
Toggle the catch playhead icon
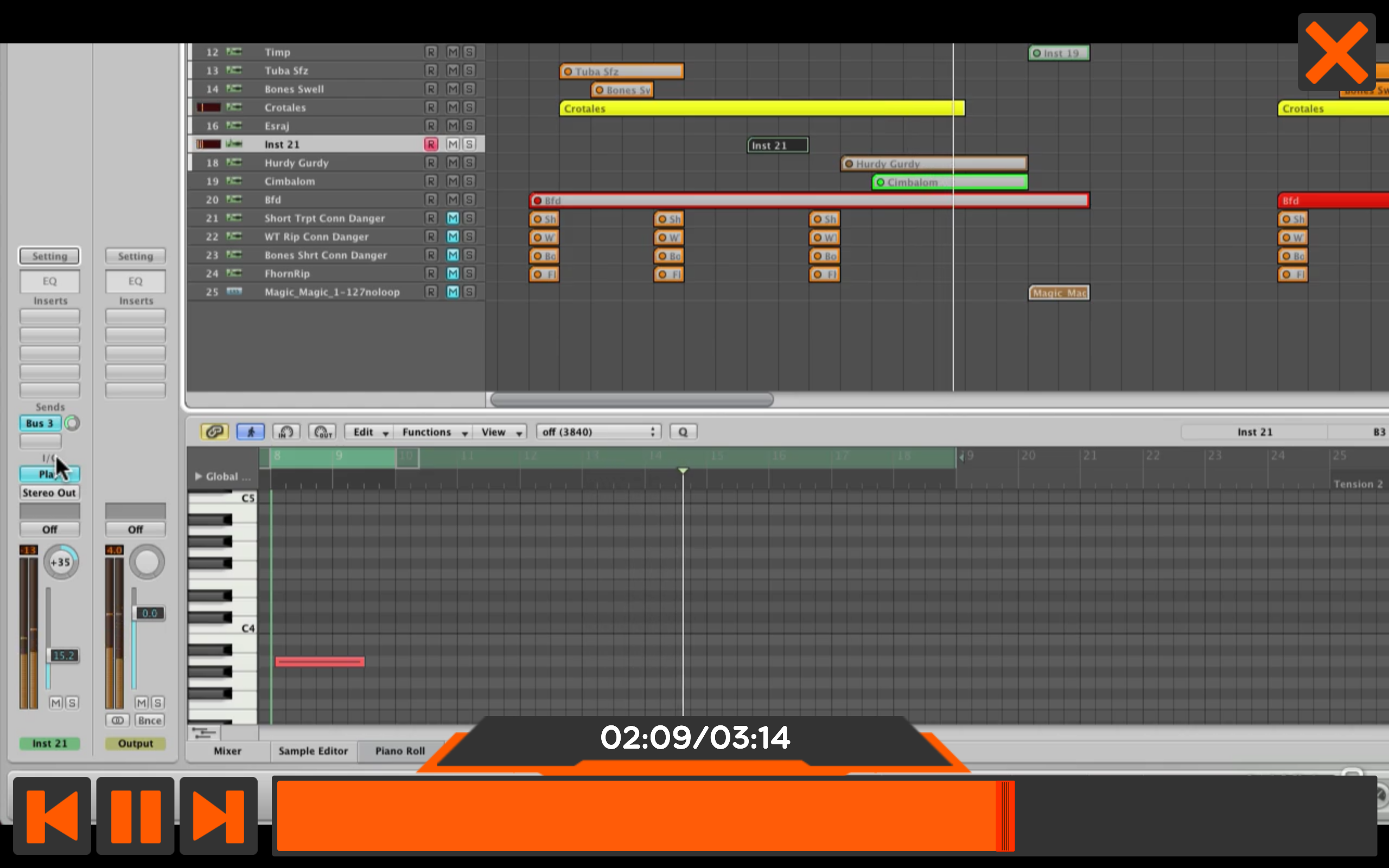(250, 432)
